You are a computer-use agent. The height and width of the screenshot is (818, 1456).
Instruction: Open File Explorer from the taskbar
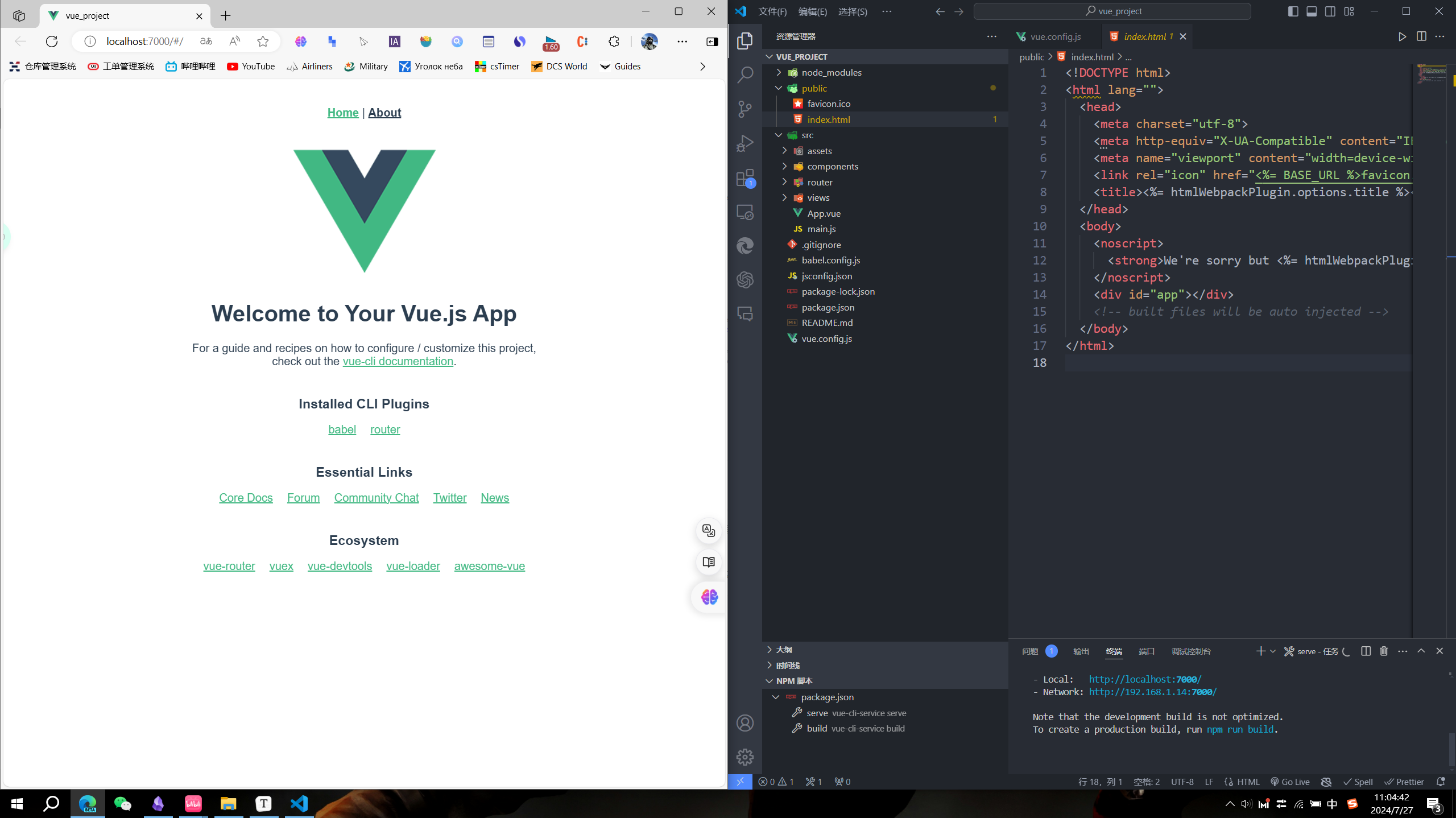(x=229, y=804)
